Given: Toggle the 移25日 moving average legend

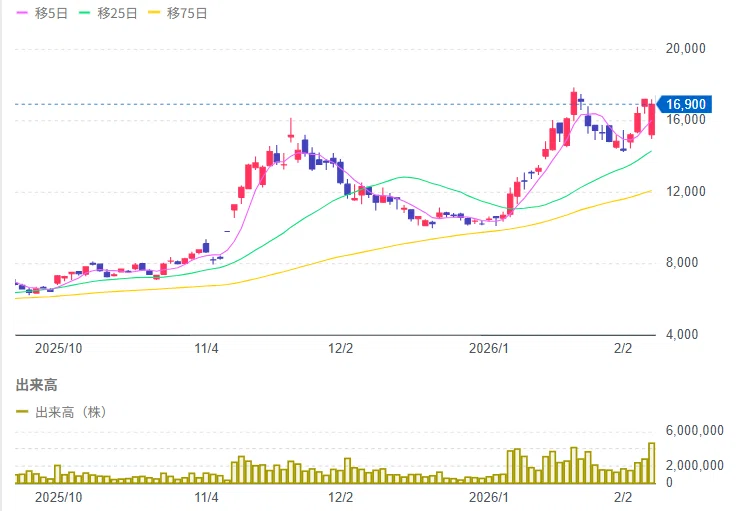Looking at the screenshot, I should (x=108, y=13).
